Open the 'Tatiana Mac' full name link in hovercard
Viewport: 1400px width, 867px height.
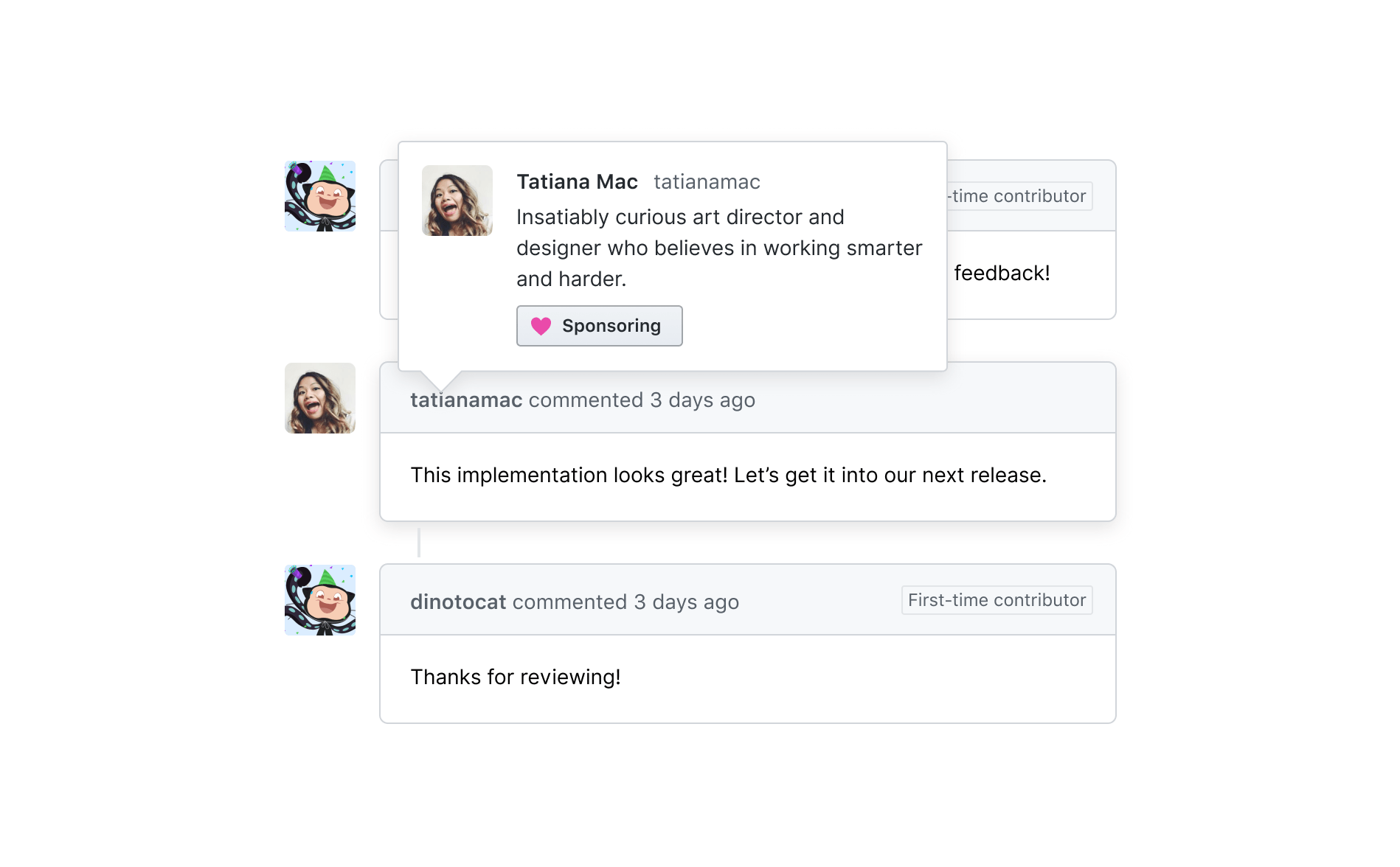pos(577,182)
